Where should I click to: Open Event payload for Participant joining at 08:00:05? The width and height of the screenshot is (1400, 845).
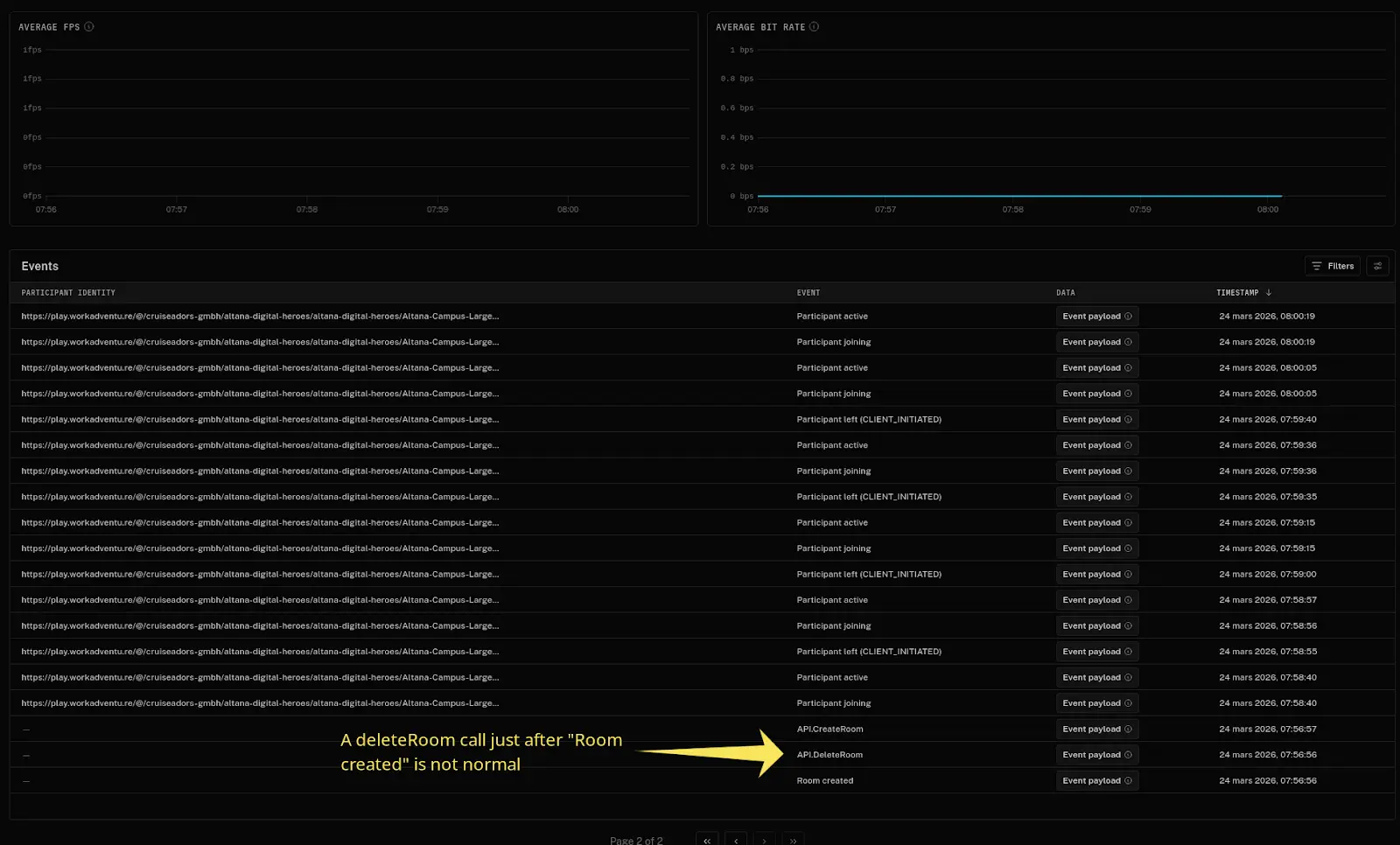tap(1097, 394)
